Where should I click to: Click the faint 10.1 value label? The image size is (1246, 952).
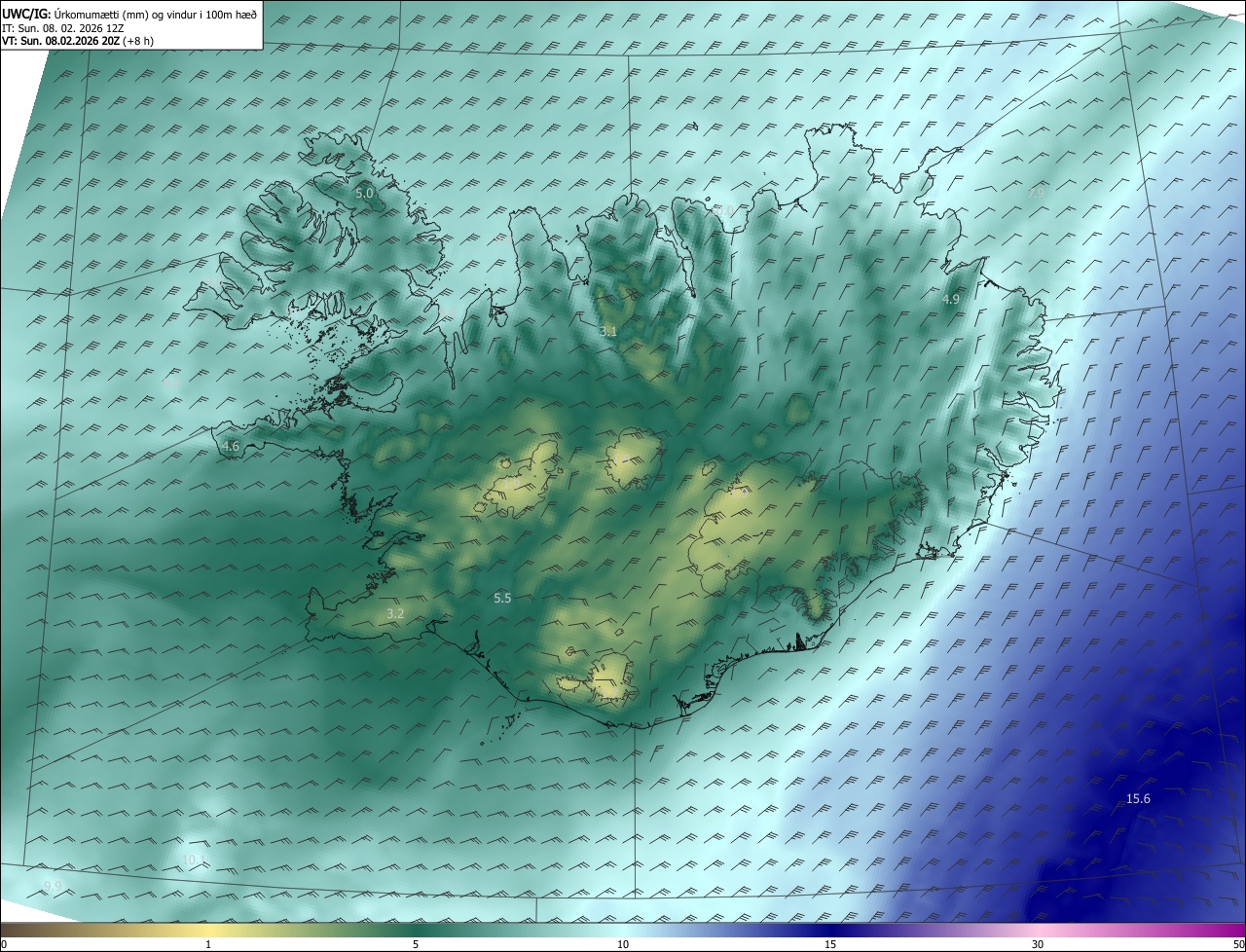[194, 860]
